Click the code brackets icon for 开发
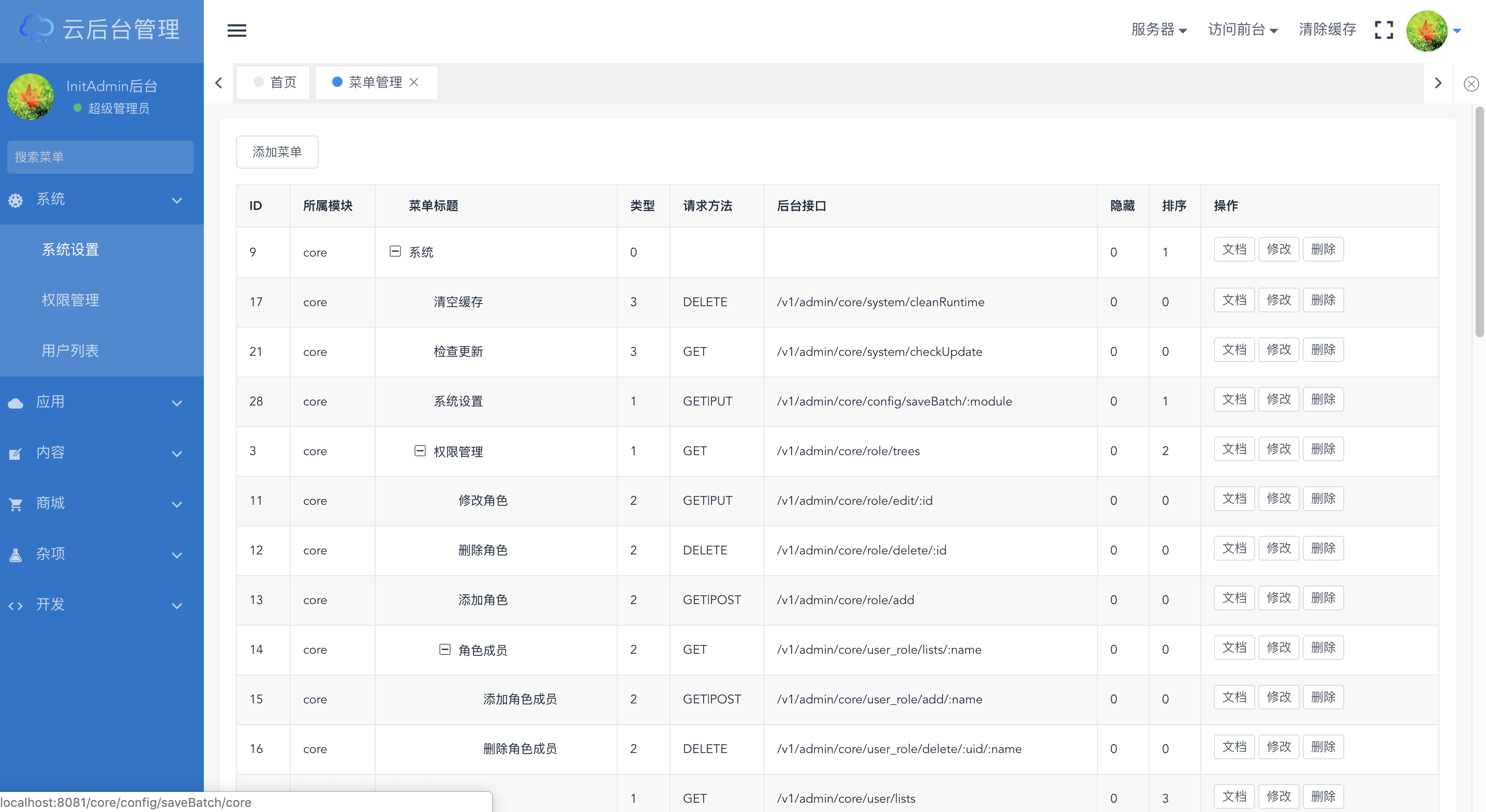 point(16,606)
